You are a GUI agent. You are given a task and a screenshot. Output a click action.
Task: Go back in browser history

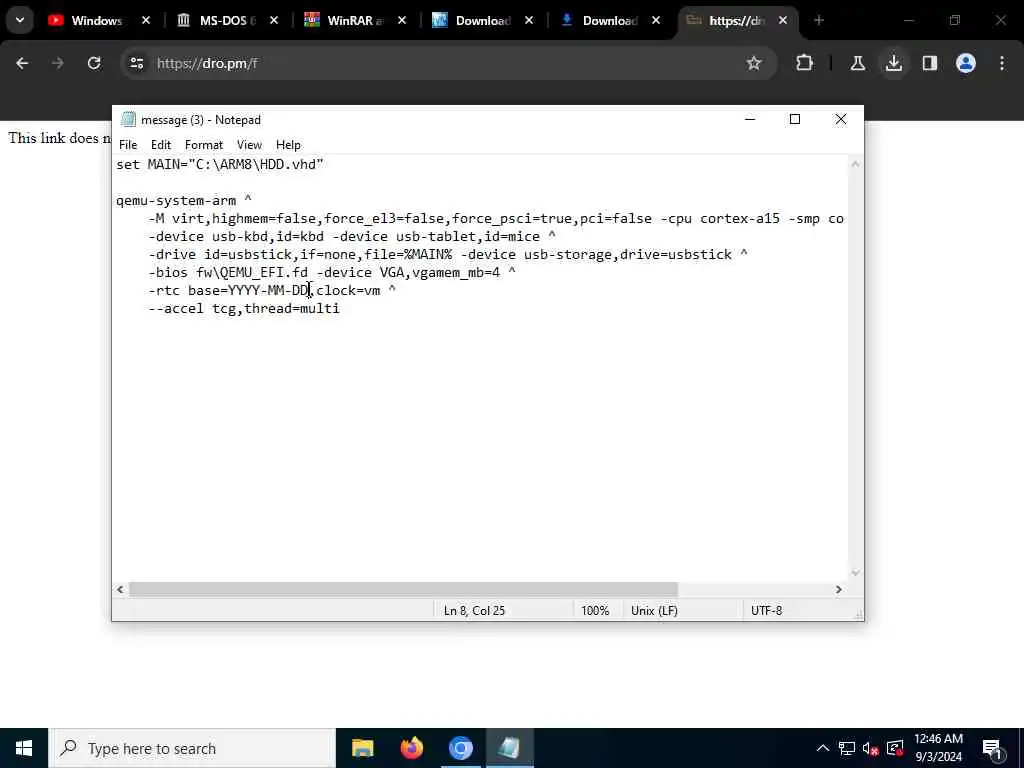coord(22,63)
